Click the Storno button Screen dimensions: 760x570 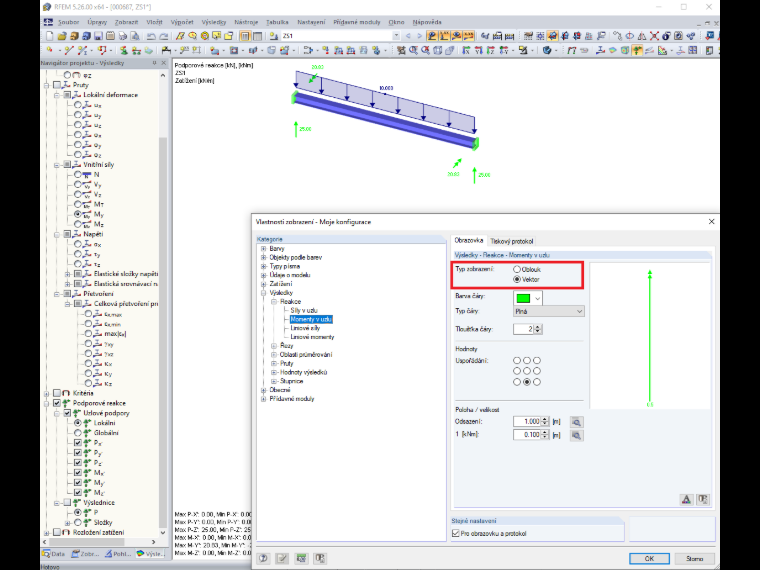[695, 558]
